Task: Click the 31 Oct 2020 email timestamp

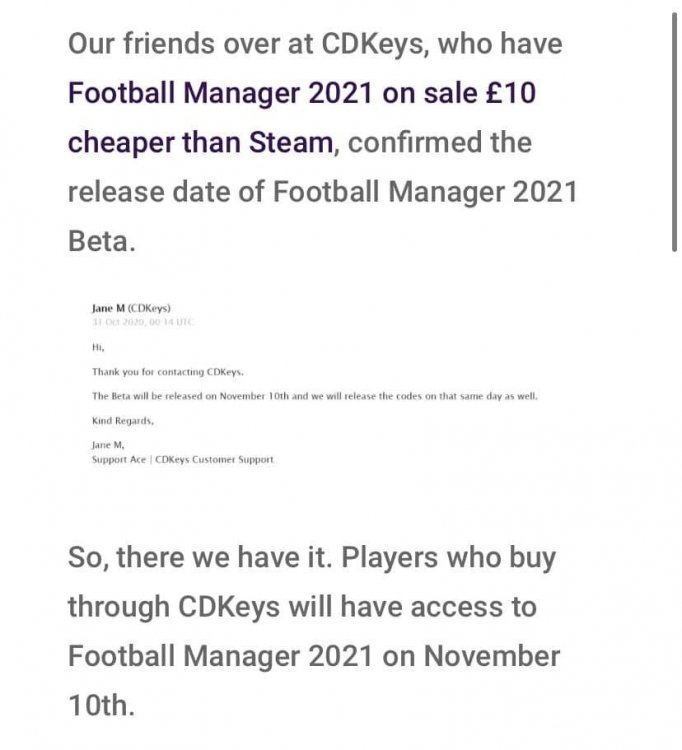Action: (x=143, y=322)
